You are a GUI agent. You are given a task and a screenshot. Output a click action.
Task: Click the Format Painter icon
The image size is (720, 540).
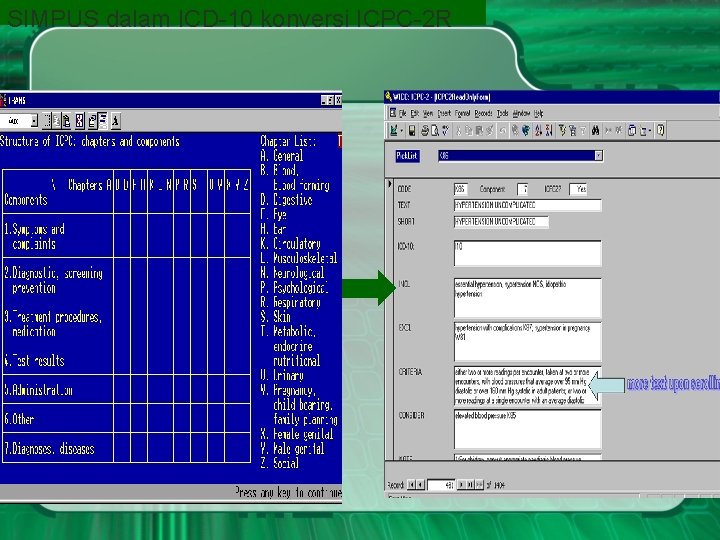(x=489, y=130)
